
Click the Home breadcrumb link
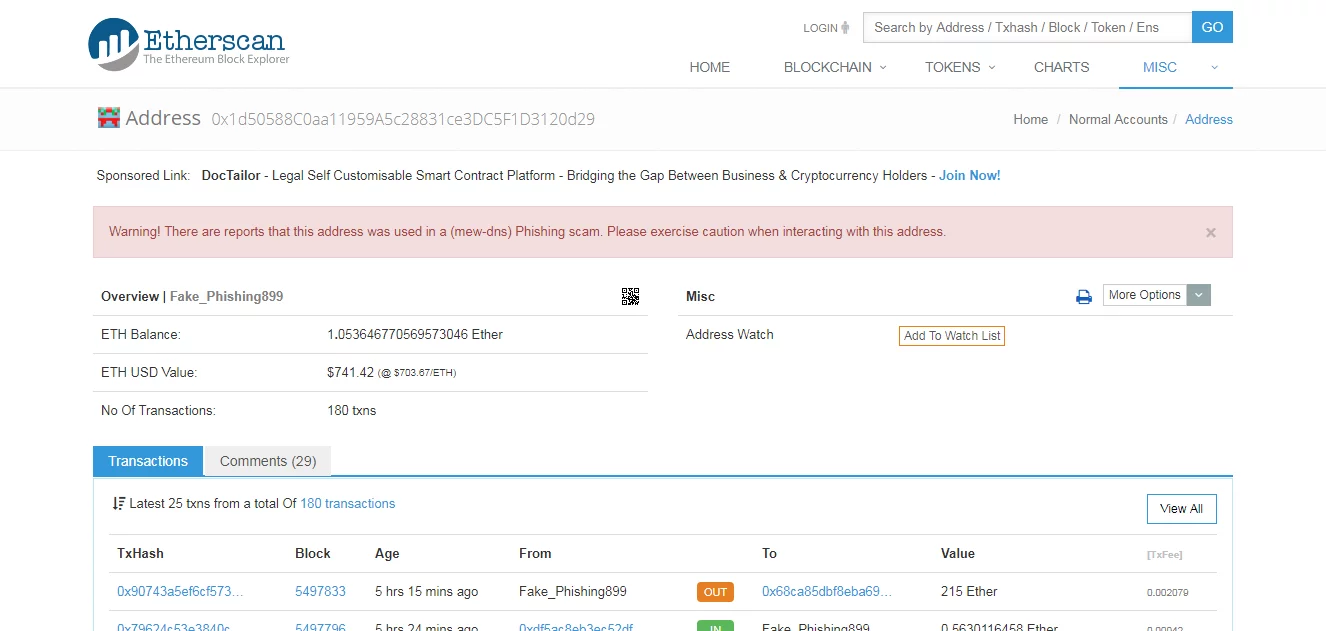coord(1031,119)
